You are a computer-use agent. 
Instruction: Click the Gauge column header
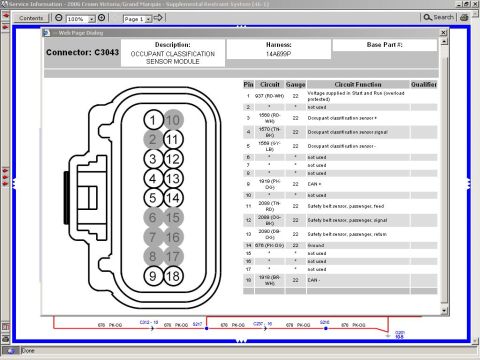pyautogui.click(x=295, y=84)
